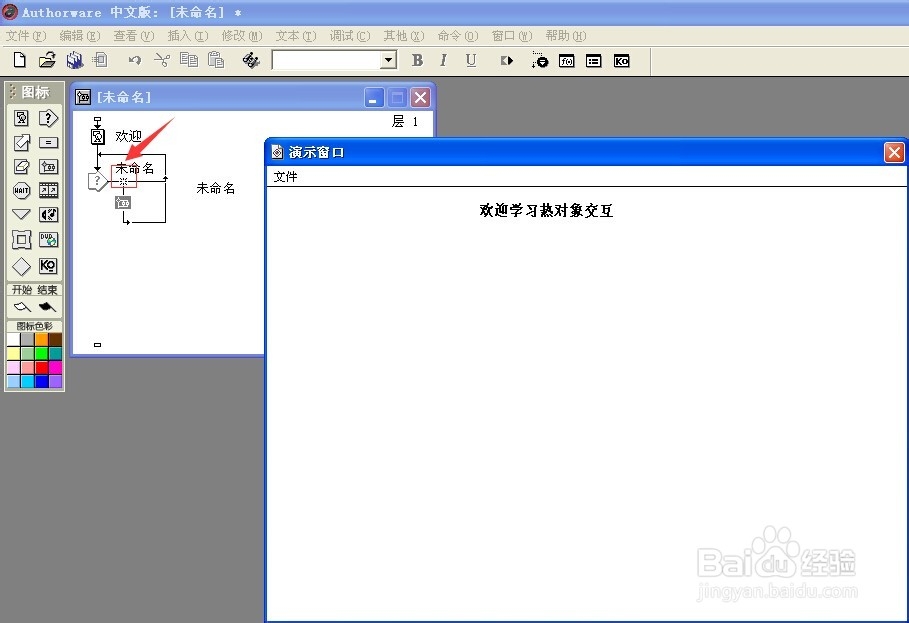The width and height of the screenshot is (909, 623).
Task: Open the 文件 menu in the presentation window
Action: [285, 177]
